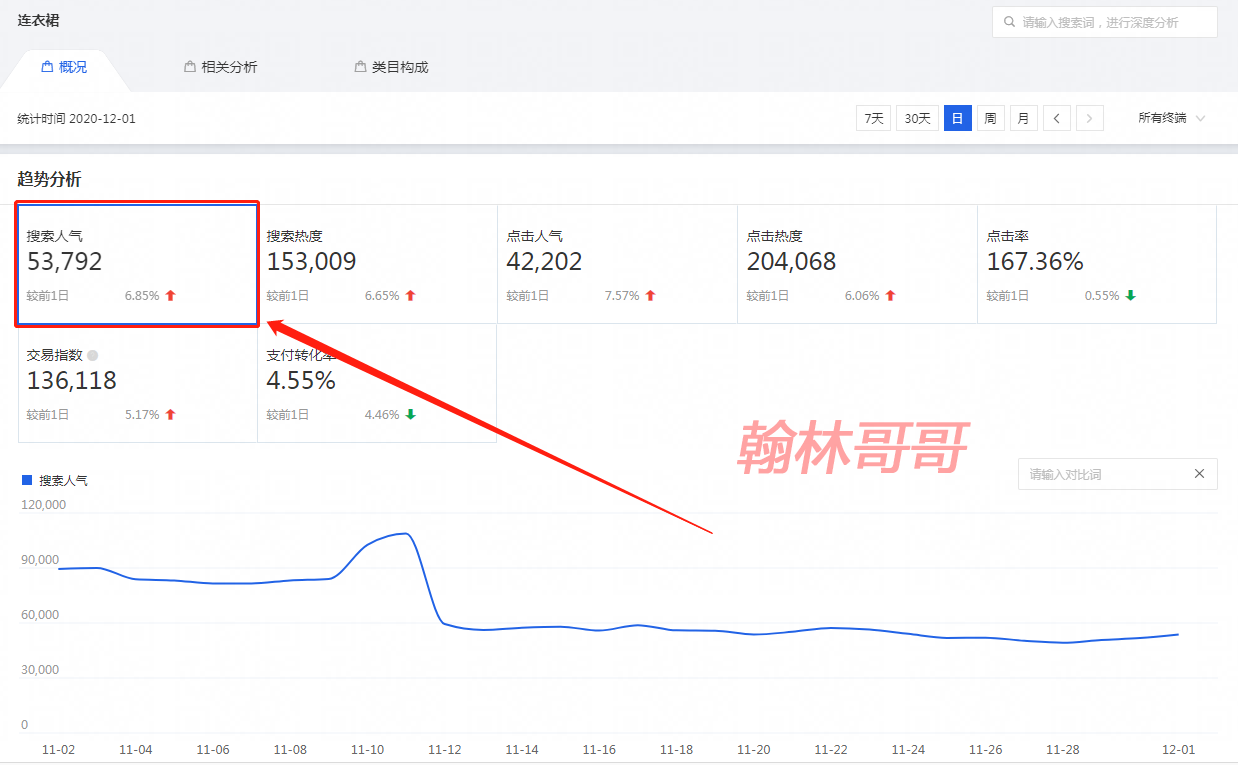Image resolution: width=1238 pixels, height=765 pixels.
Task: Select the 支付转化率 metric card
Action: (378, 383)
